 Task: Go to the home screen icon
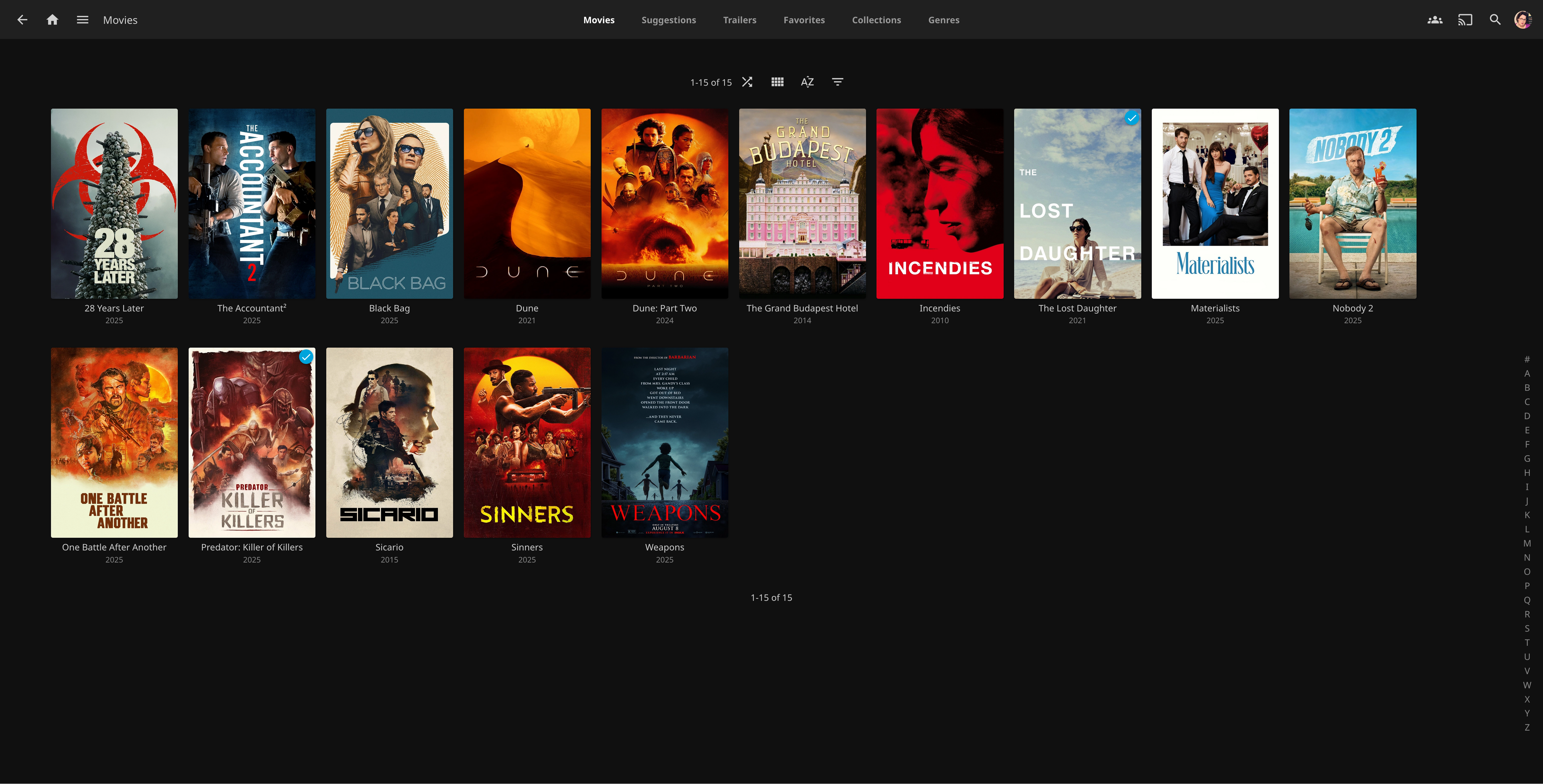point(53,20)
